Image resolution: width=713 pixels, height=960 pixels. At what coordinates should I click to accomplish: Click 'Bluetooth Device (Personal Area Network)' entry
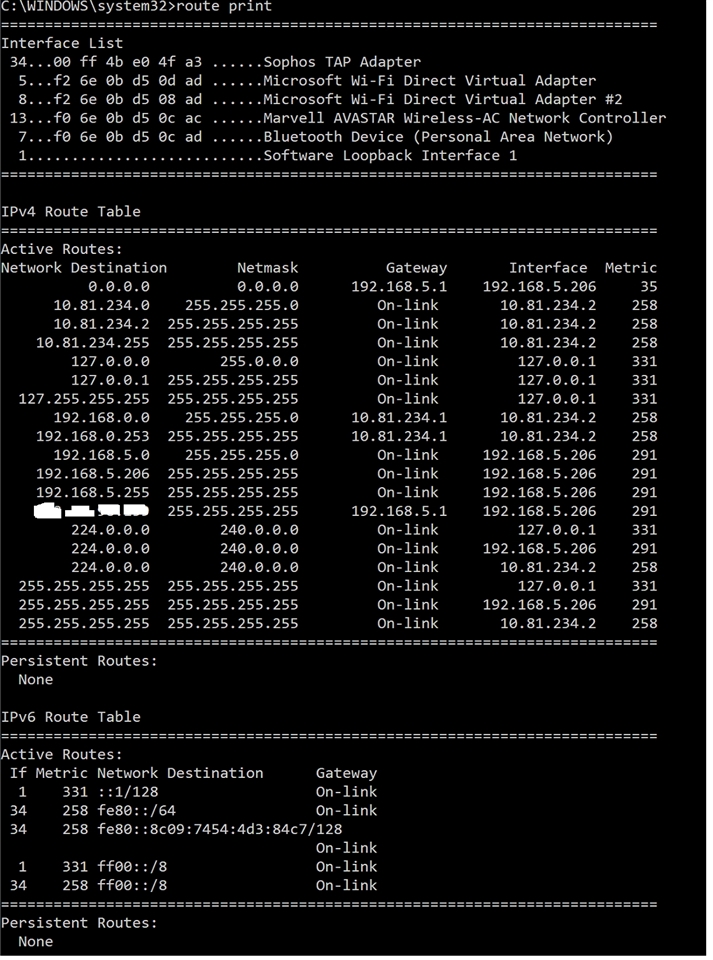[x=438, y=137]
